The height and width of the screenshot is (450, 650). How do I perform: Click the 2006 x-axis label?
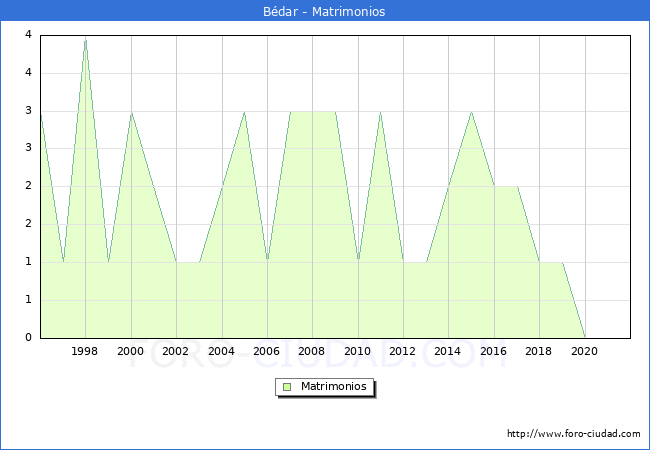[x=267, y=351]
